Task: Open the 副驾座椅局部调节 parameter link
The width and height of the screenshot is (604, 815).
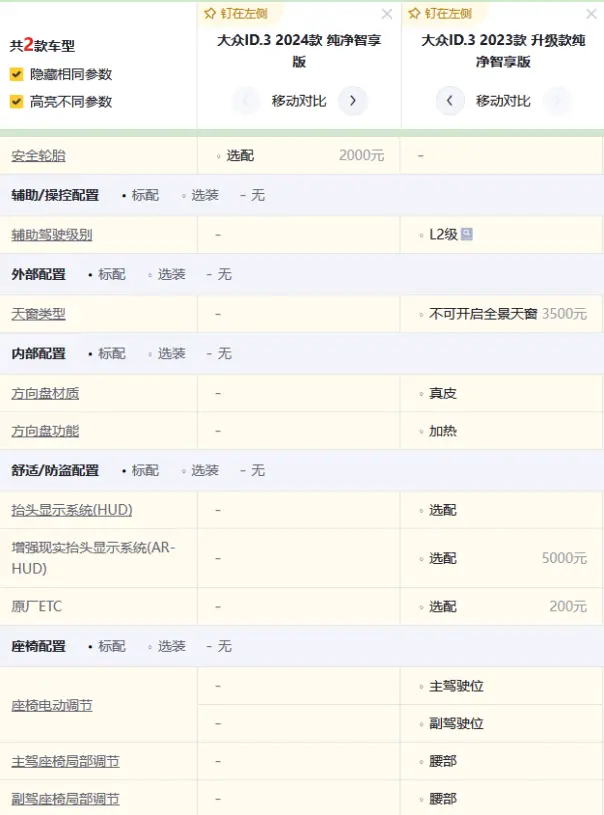Action: [x=65, y=799]
